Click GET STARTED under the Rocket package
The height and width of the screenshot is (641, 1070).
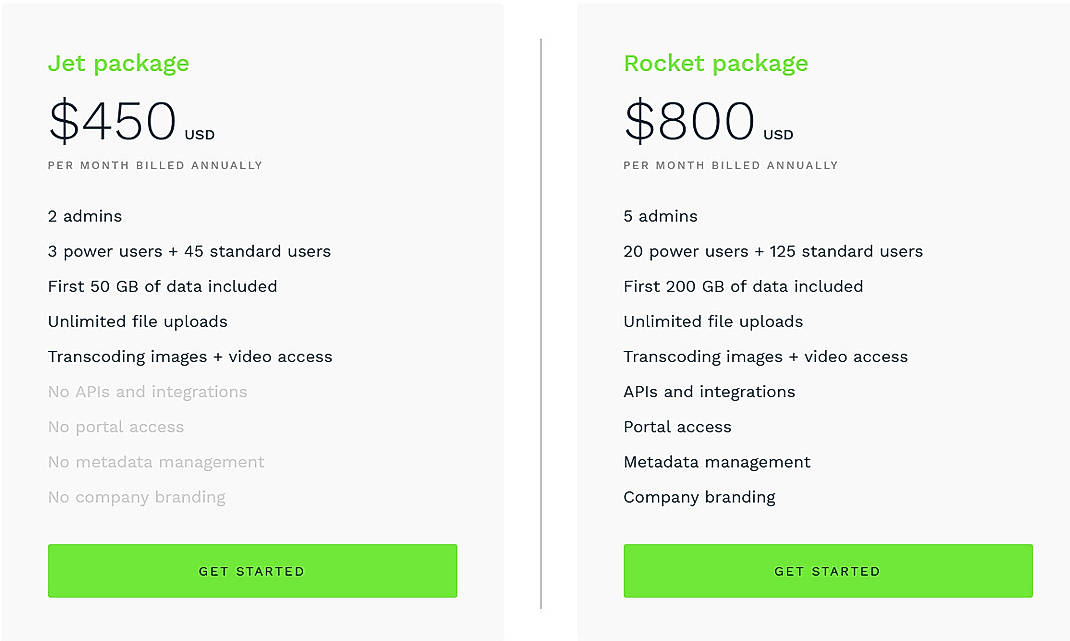[827, 570]
